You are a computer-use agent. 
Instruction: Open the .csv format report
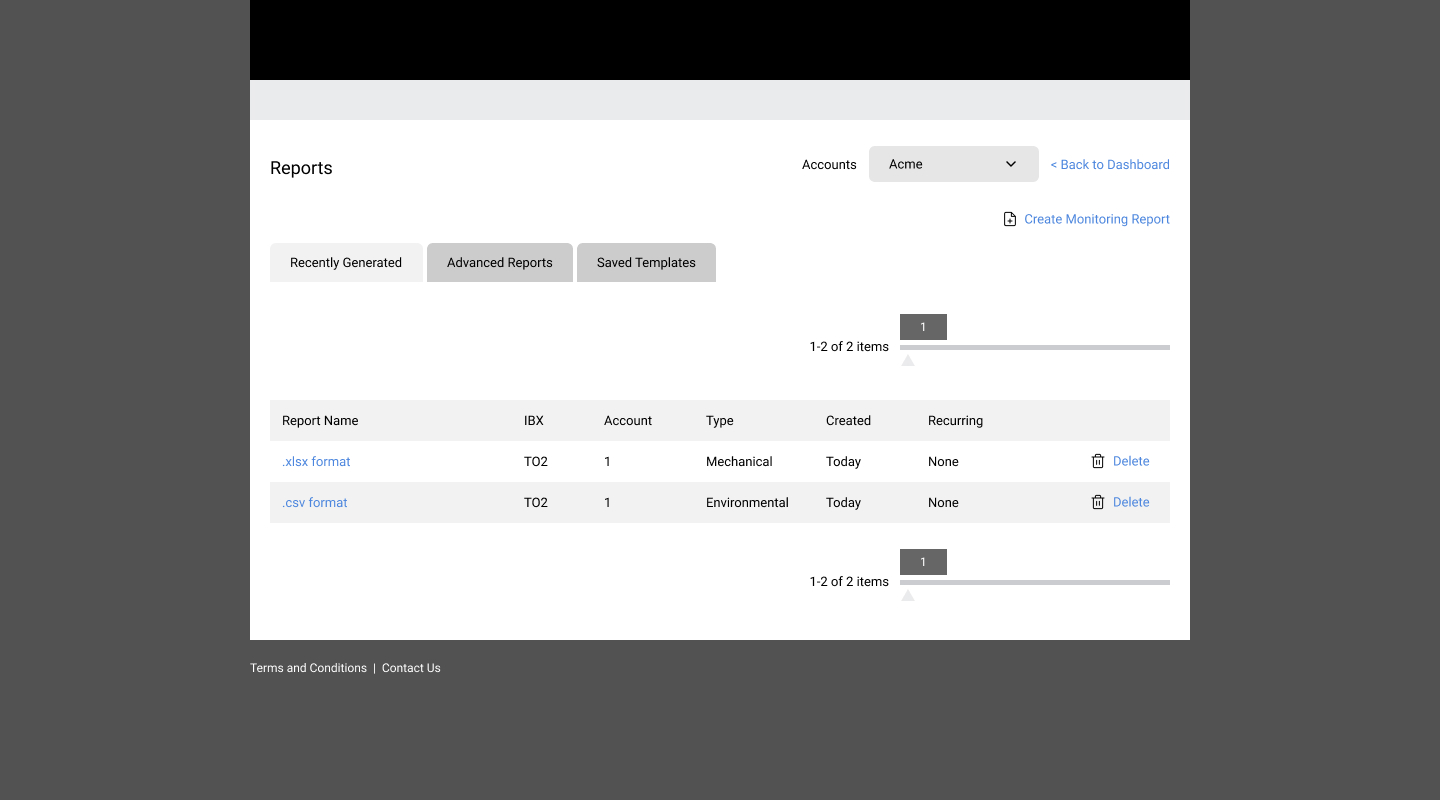click(x=315, y=503)
